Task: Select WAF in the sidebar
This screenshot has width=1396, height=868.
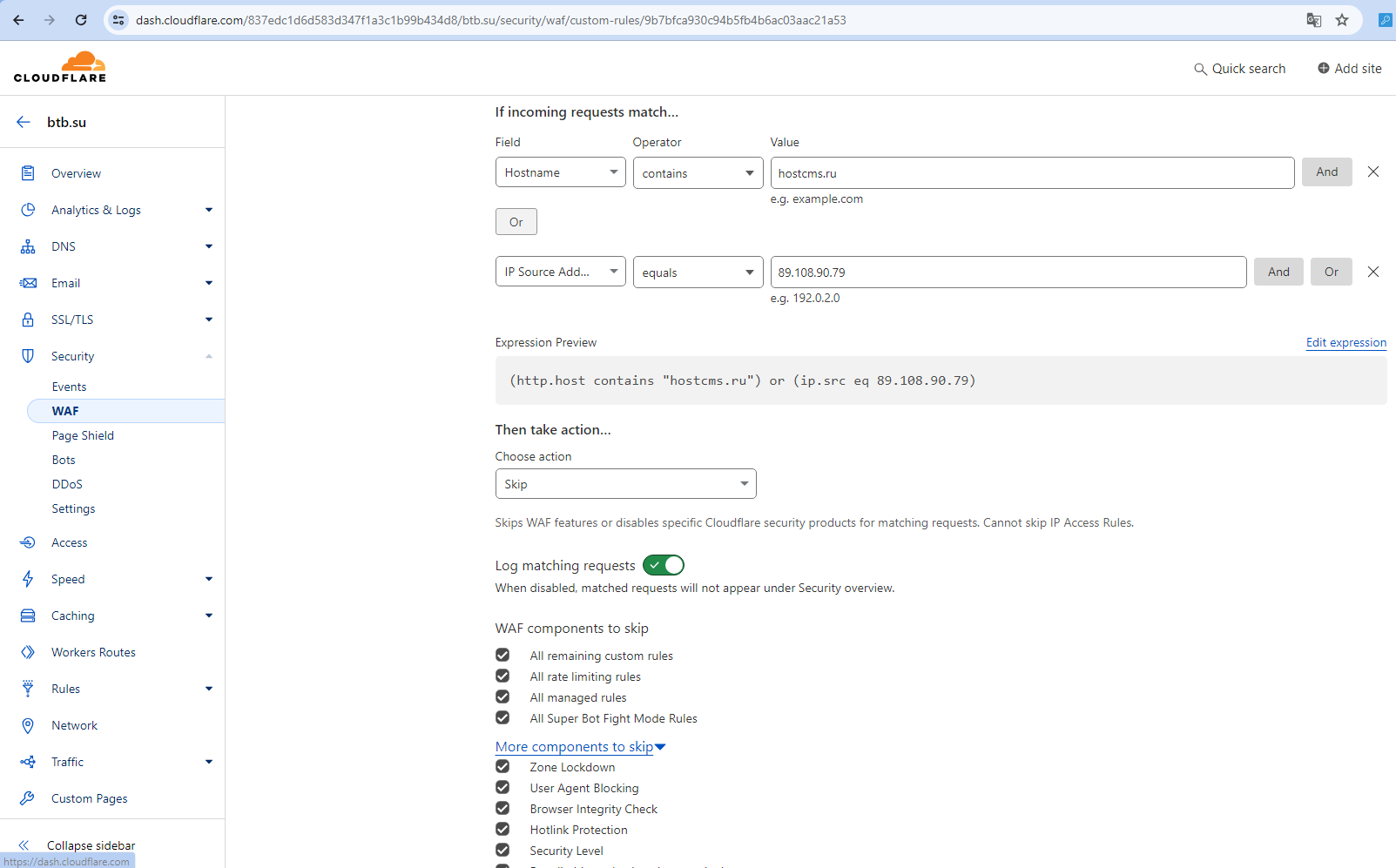Action: pos(126,411)
